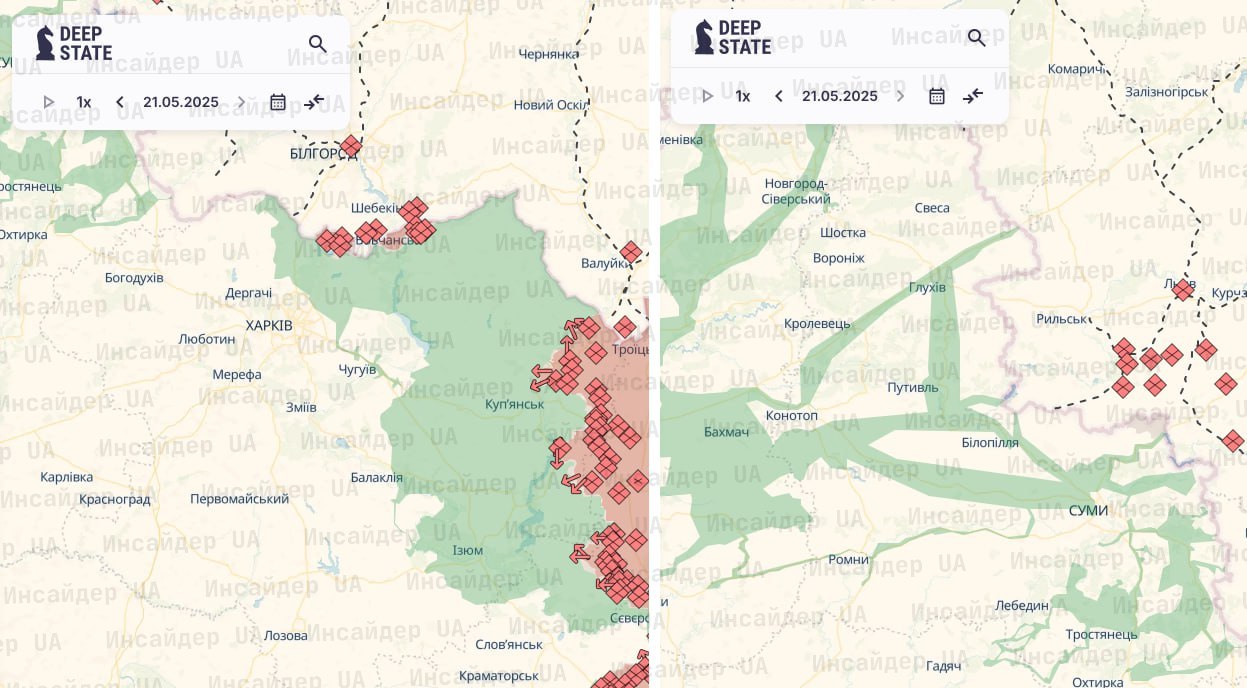Click the СУМИ city label

tap(1088, 511)
